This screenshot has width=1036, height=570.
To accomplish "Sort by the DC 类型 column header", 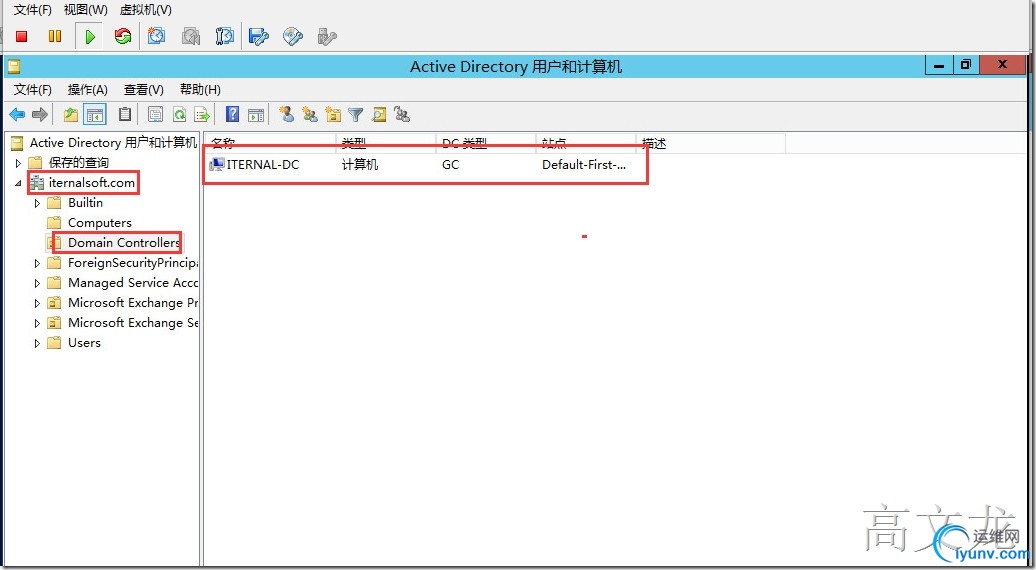I will [486, 143].
